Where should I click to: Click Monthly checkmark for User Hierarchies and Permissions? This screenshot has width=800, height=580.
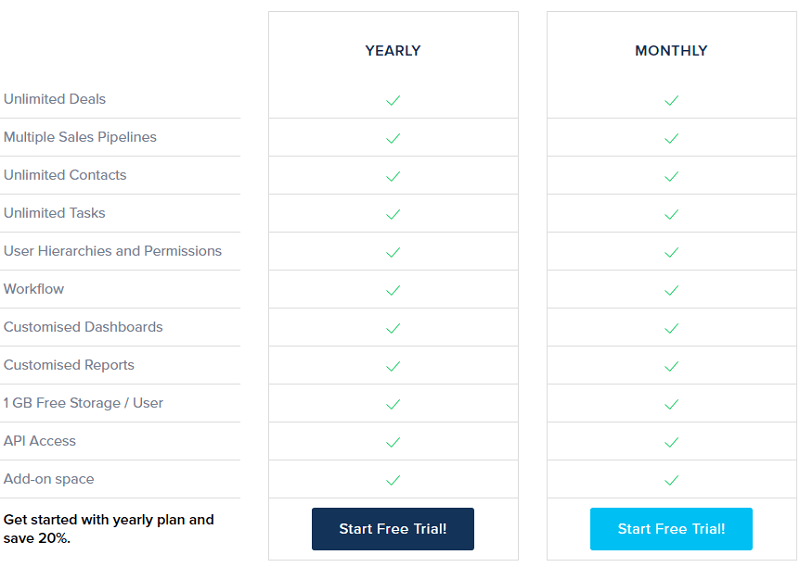click(671, 252)
